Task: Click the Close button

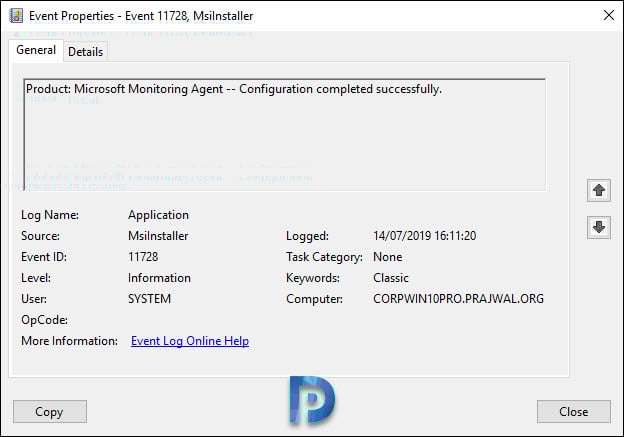Action: tap(573, 412)
